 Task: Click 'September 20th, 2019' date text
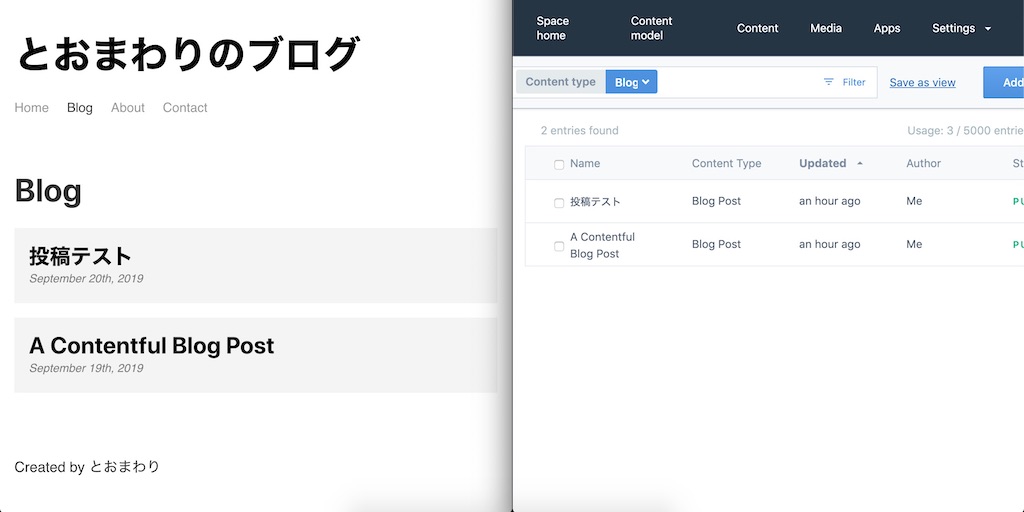[x=86, y=279]
